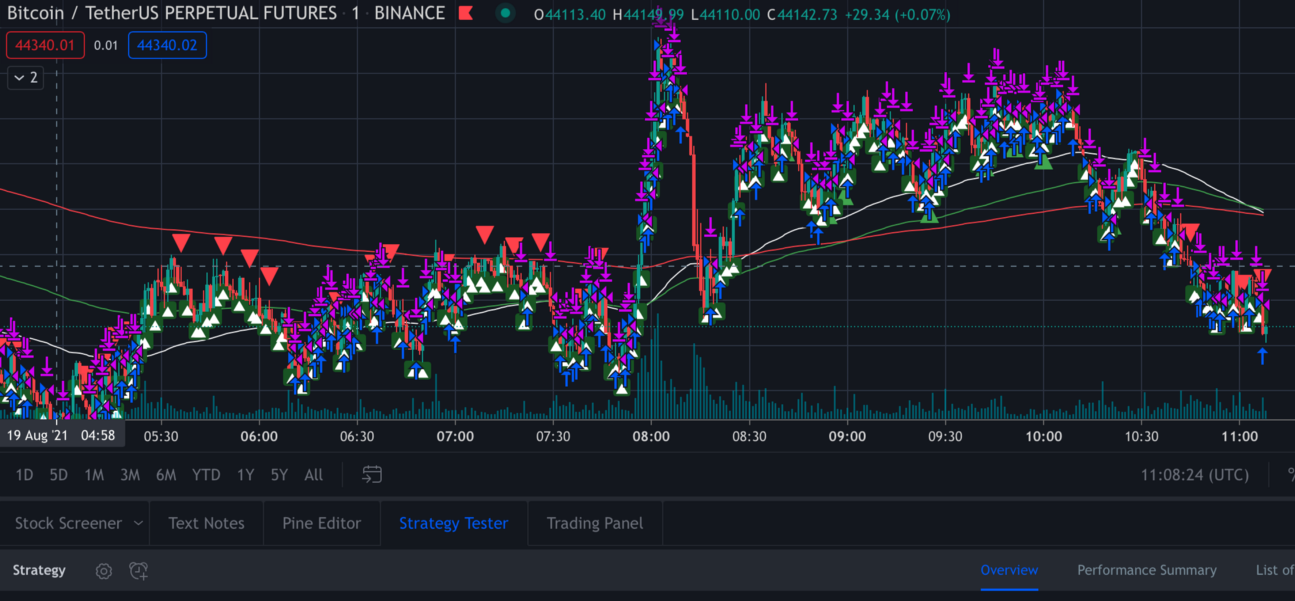Click the Bitcoin / TetherUS symbol title
1295x601 pixels.
172,14
